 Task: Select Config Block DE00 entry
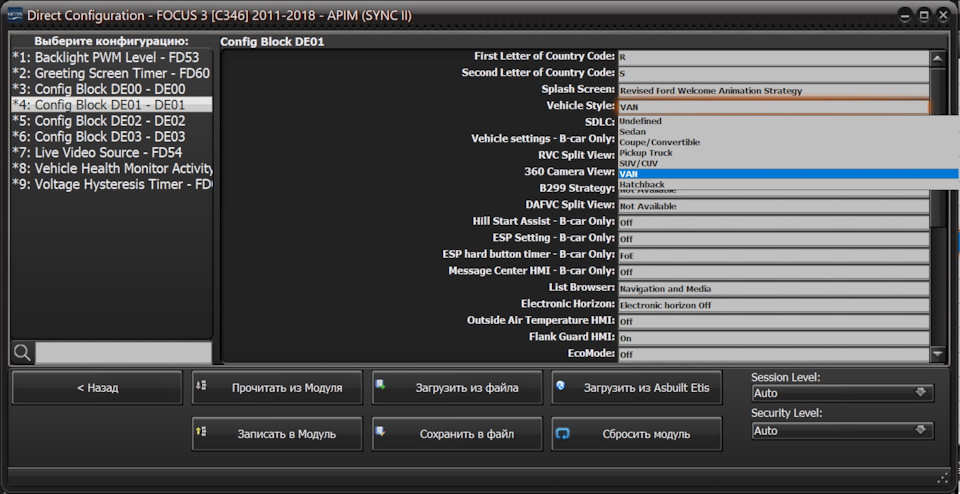[x=112, y=89]
